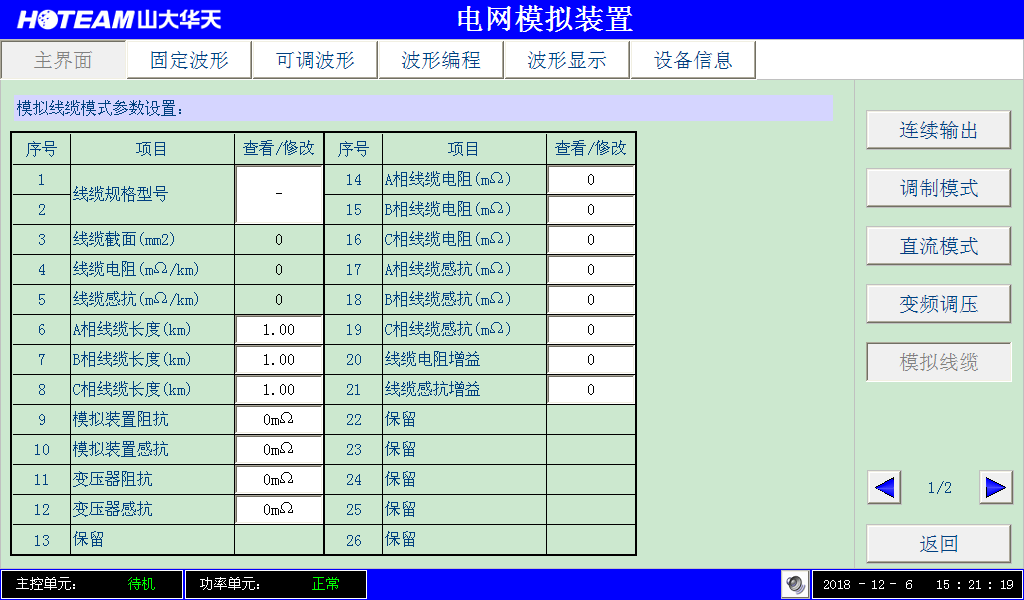
Task: Click the 变压器感抗 input field
Action: 279,510
